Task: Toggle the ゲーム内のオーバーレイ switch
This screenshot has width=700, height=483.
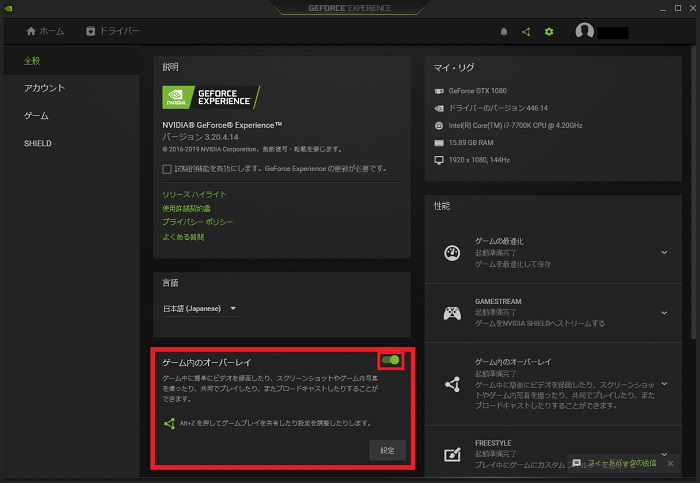Action: [391, 360]
